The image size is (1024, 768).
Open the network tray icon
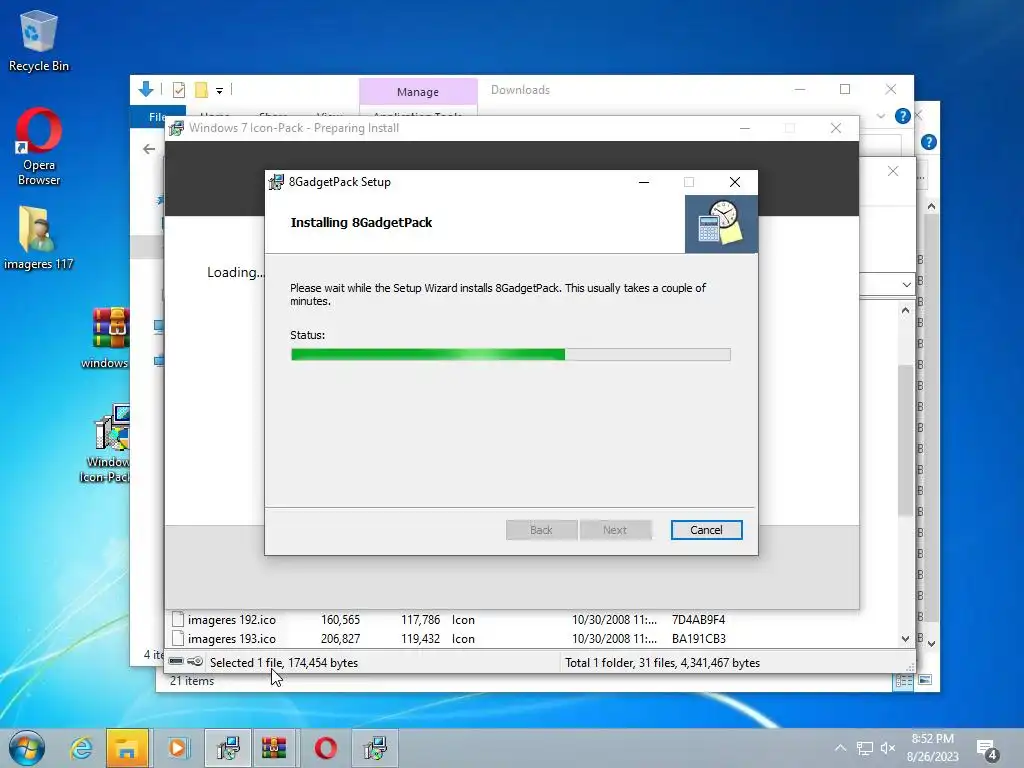tap(865, 748)
